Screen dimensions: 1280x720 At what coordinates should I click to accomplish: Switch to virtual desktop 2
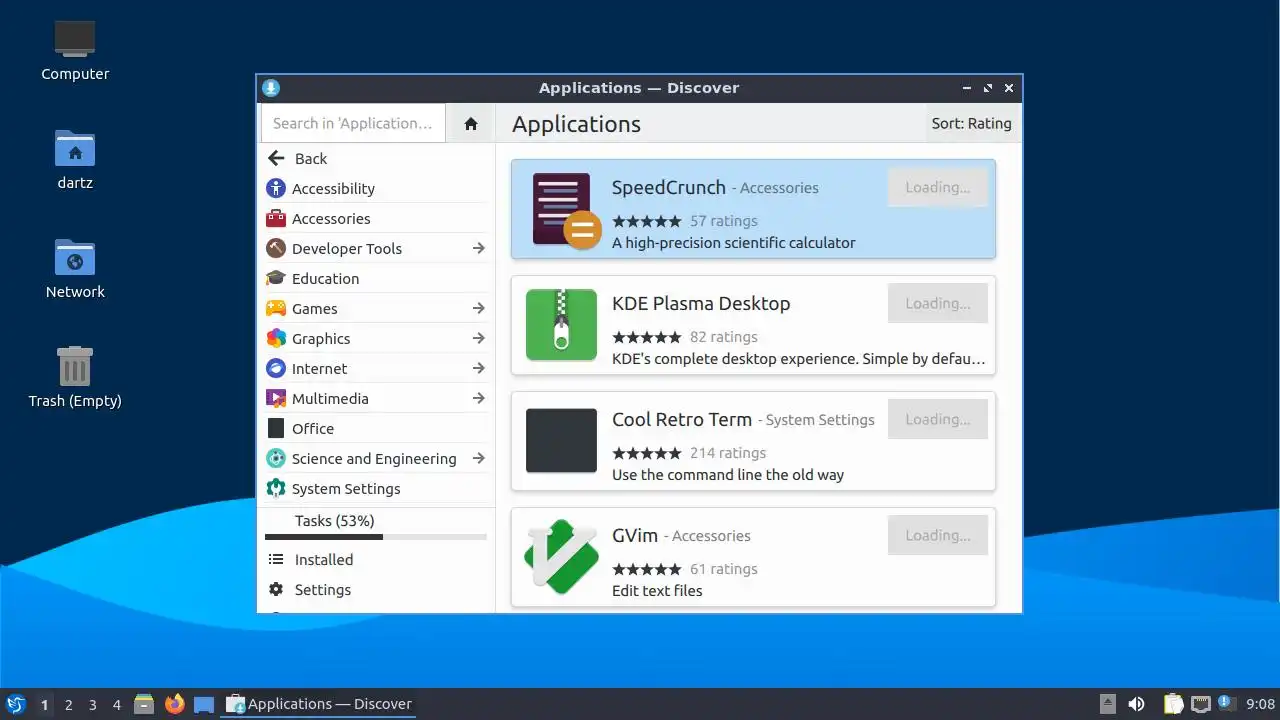69,704
